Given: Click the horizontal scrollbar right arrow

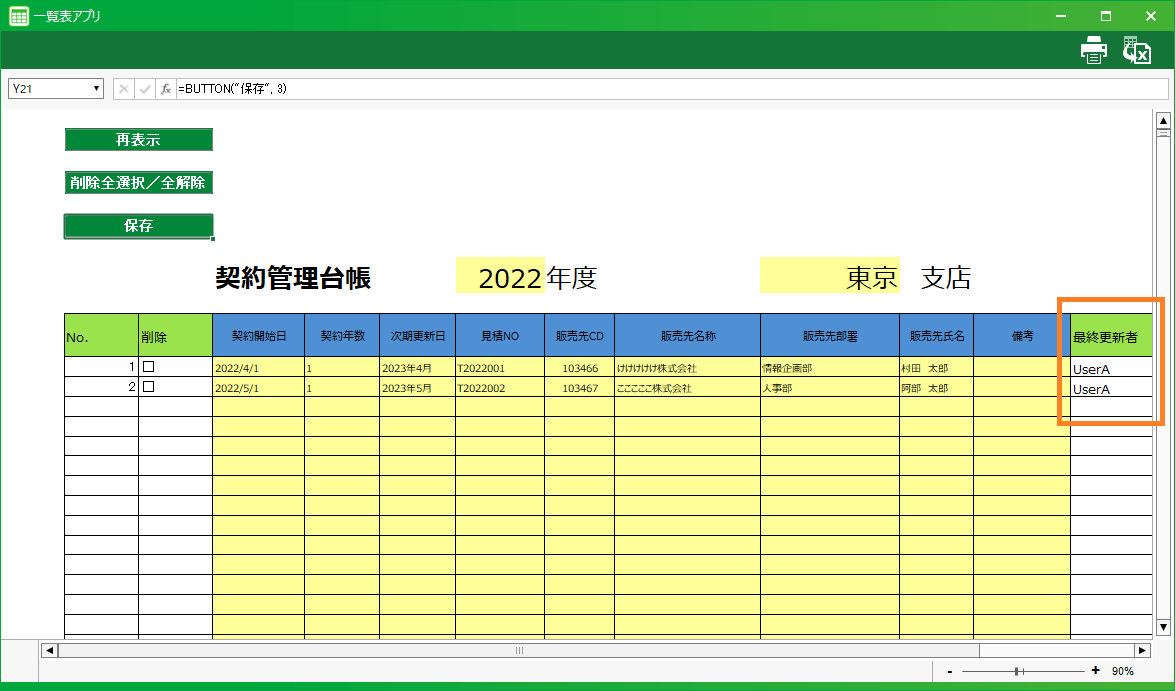Looking at the screenshot, I should click(x=1142, y=650).
